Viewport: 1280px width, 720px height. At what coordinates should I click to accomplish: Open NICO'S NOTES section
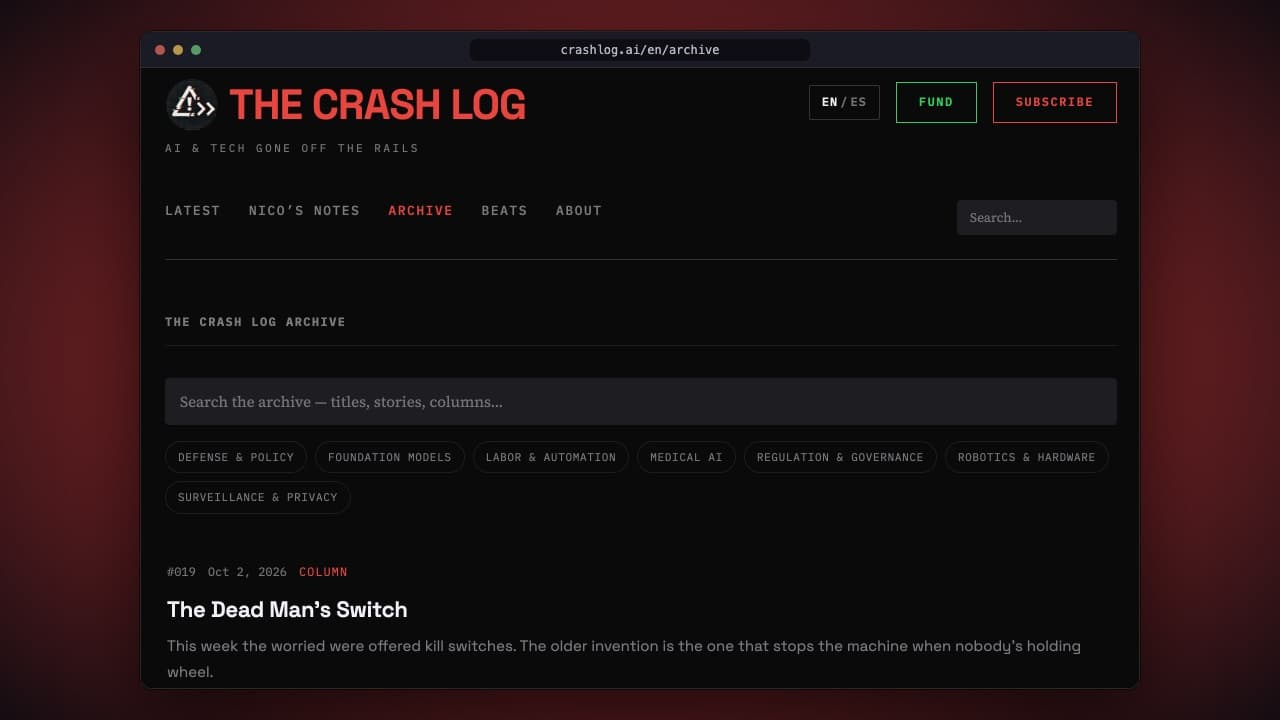pos(304,210)
